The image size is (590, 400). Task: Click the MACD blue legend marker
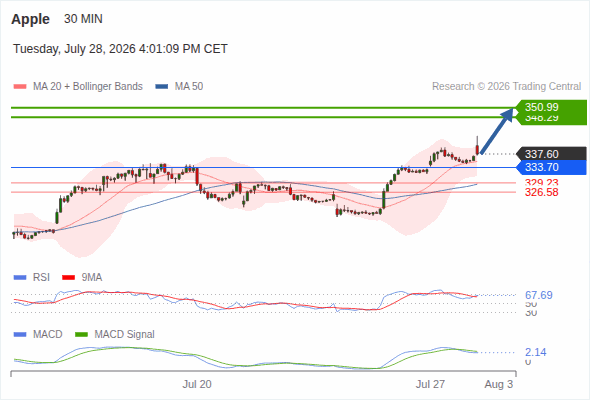(20, 335)
